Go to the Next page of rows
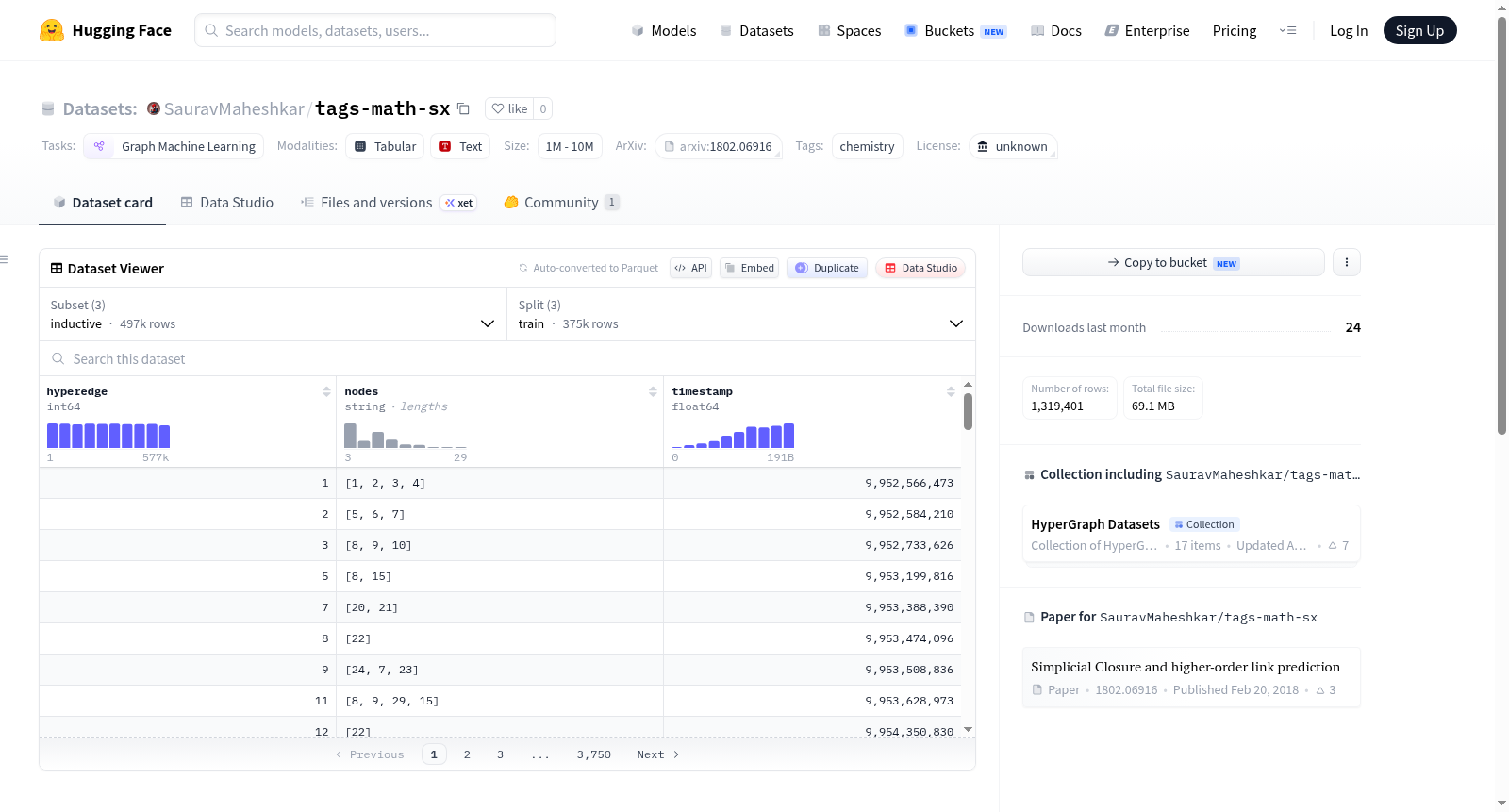 pos(658,754)
